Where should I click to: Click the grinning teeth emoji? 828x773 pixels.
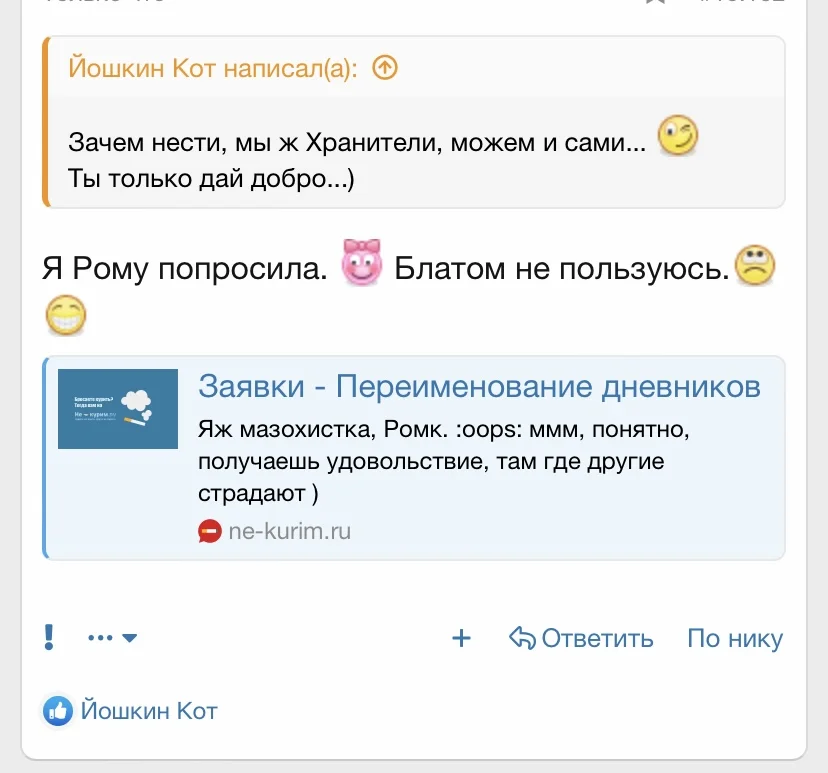pyautogui.click(x=66, y=316)
